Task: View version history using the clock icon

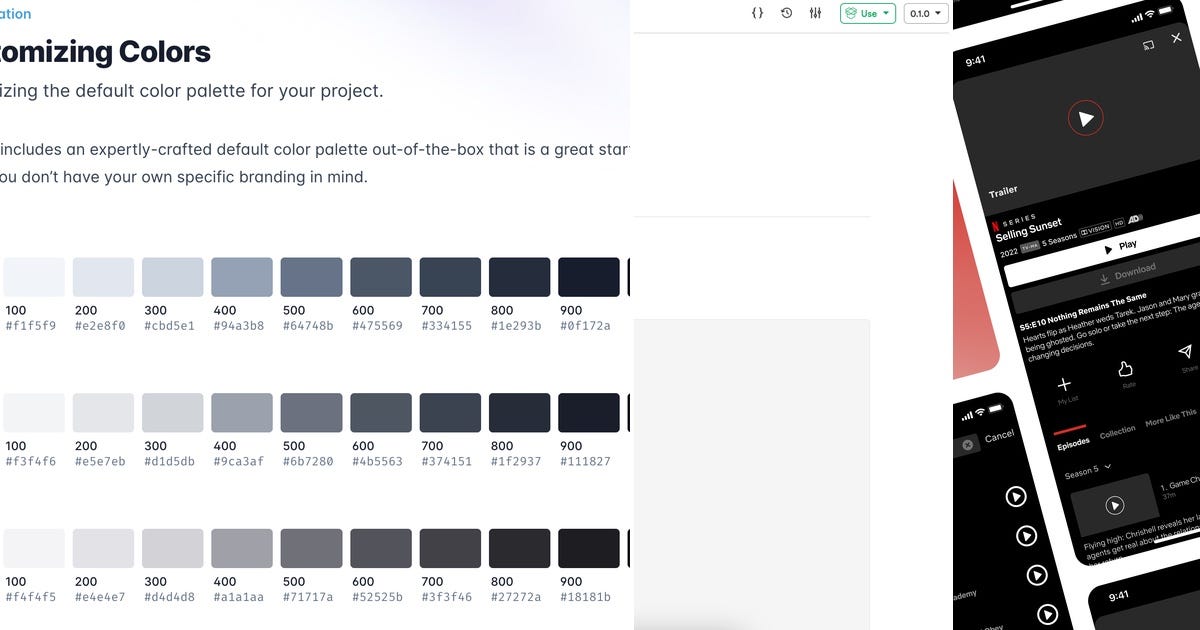Action: (786, 13)
